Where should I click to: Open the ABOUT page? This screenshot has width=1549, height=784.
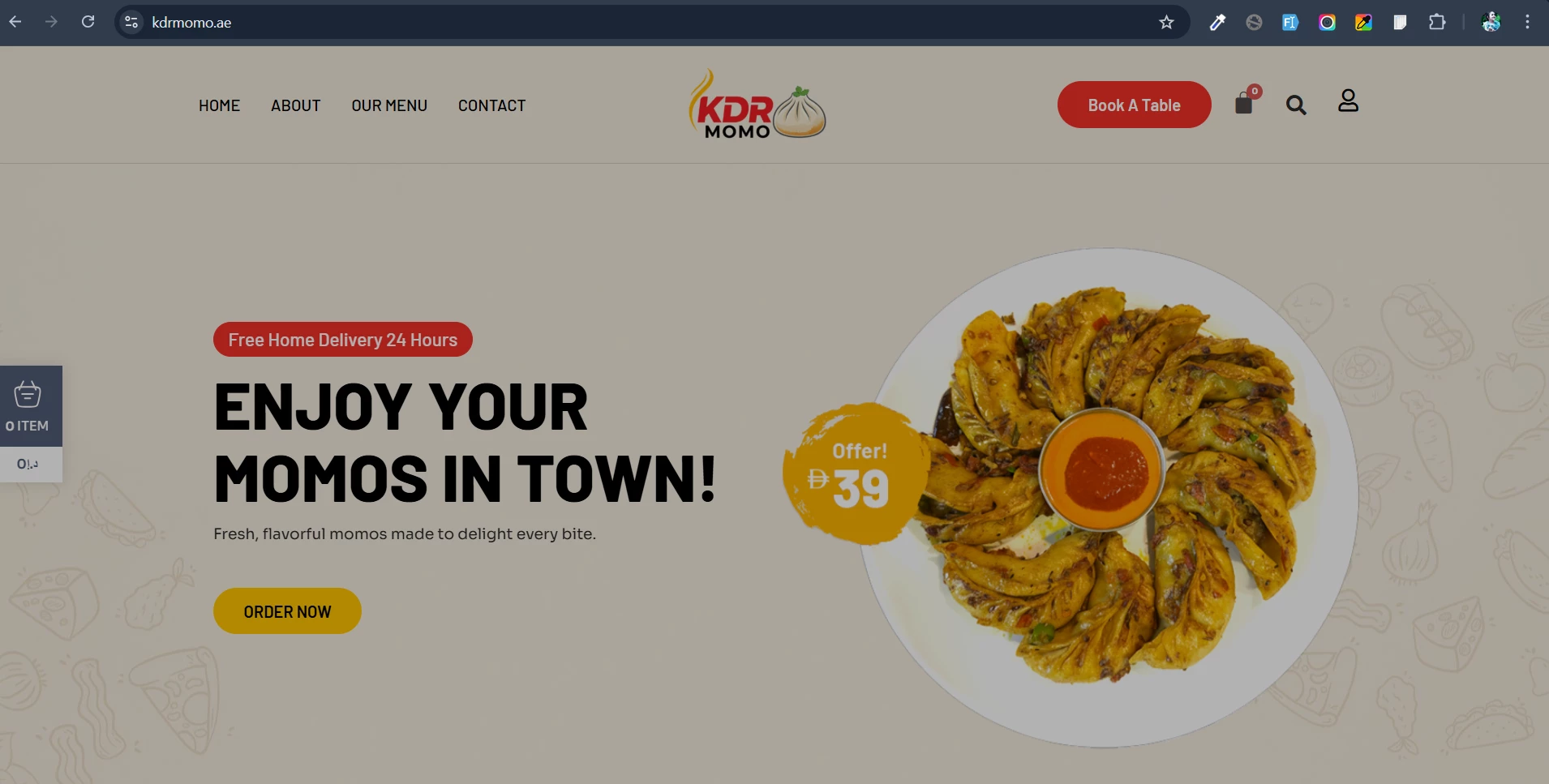click(x=295, y=105)
